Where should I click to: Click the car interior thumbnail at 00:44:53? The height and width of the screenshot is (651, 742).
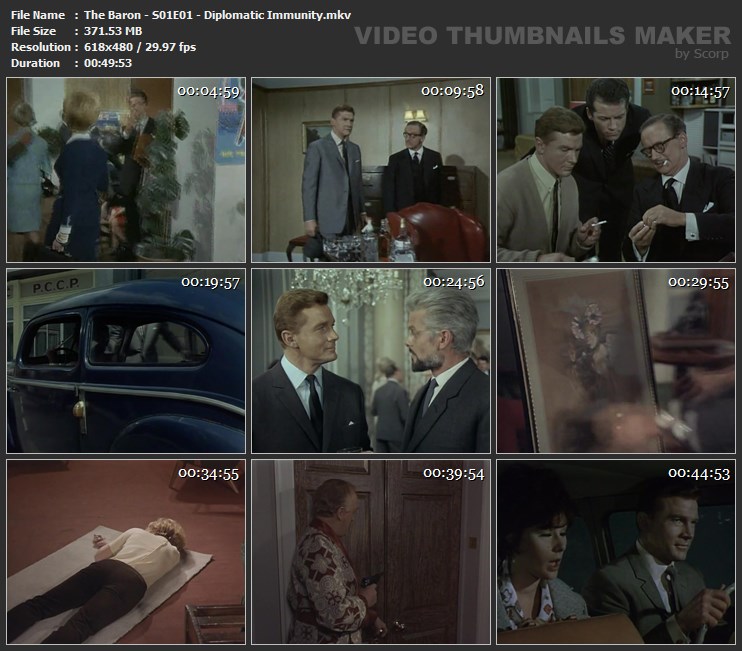click(x=616, y=552)
